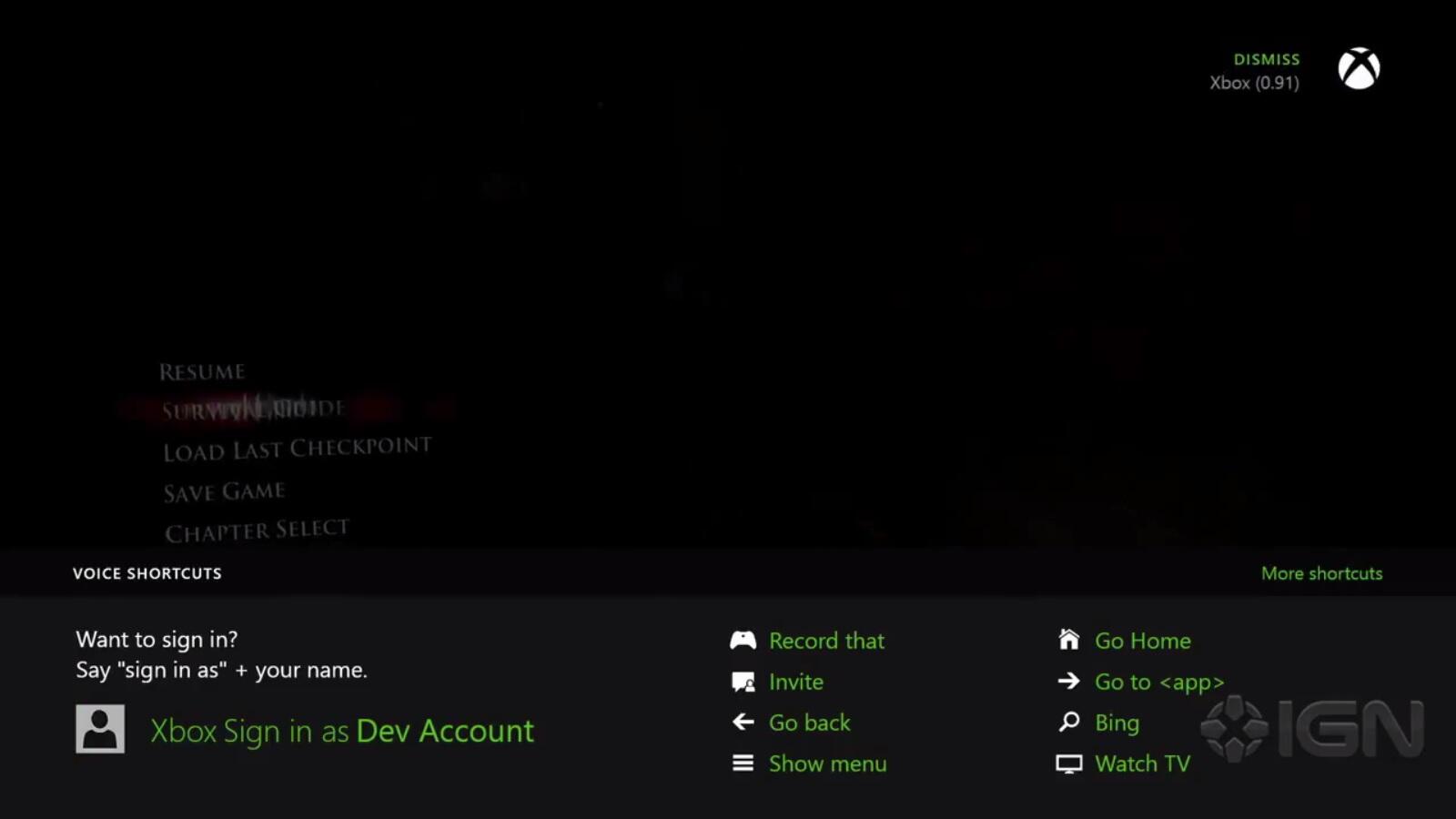
Task: Click the right arrow Go to app icon
Action: [x=1069, y=681]
